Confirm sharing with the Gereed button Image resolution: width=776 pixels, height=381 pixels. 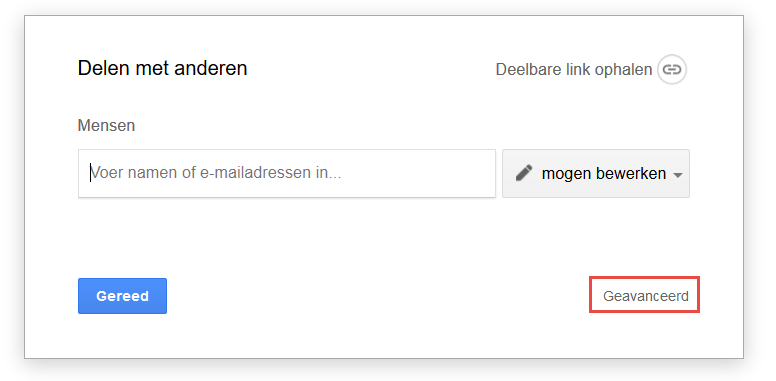point(122,296)
